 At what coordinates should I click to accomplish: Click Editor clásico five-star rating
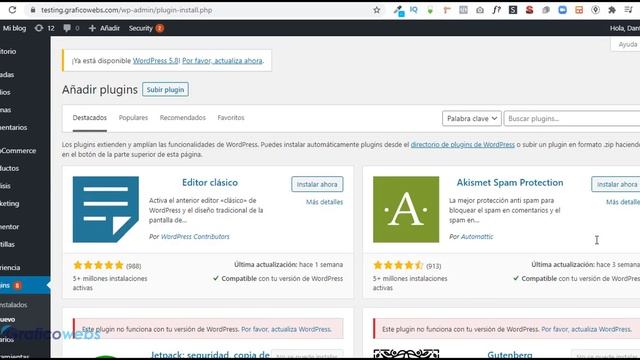[98, 265]
